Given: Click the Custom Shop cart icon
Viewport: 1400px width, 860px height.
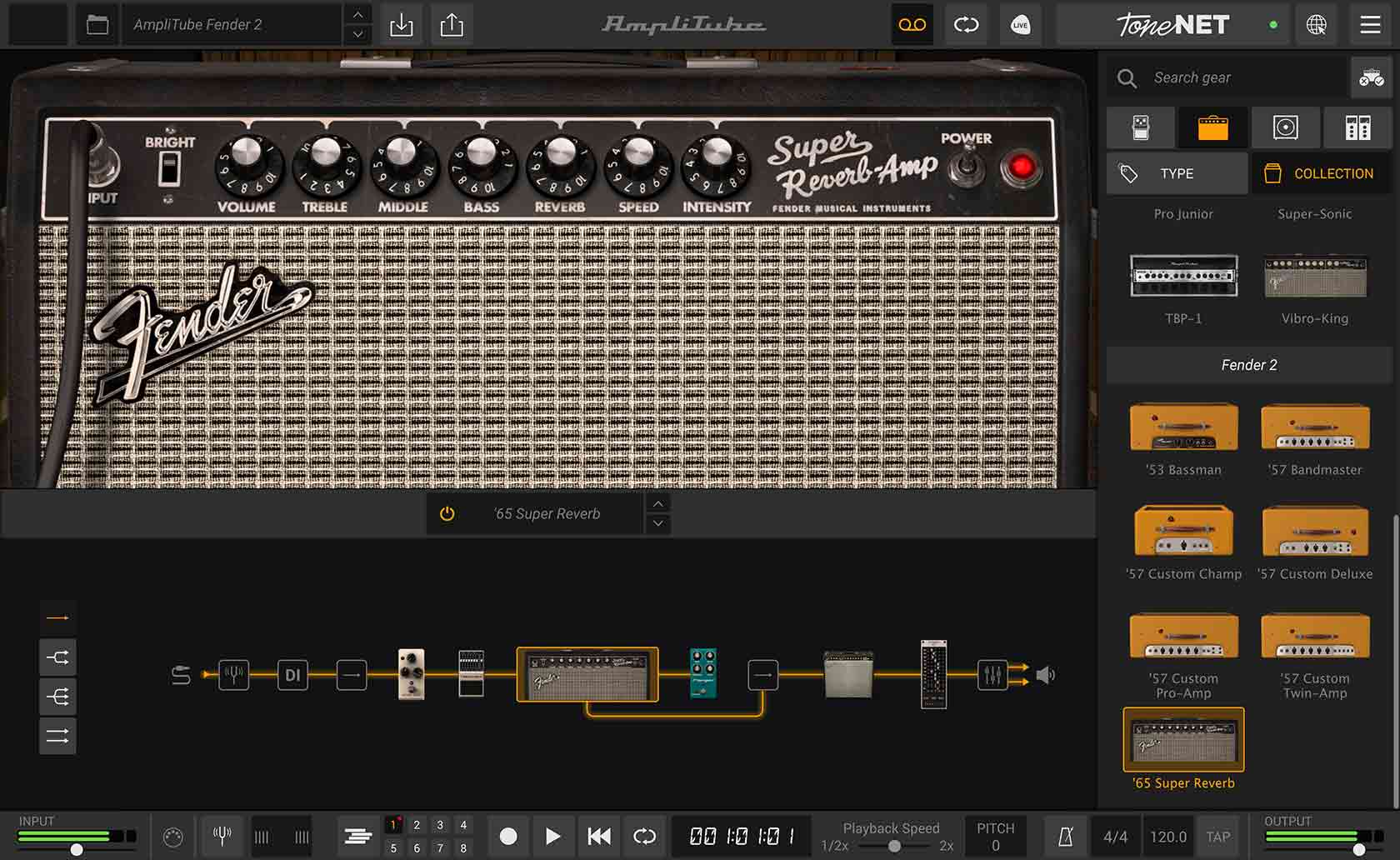Looking at the screenshot, I should [x=1371, y=78].
